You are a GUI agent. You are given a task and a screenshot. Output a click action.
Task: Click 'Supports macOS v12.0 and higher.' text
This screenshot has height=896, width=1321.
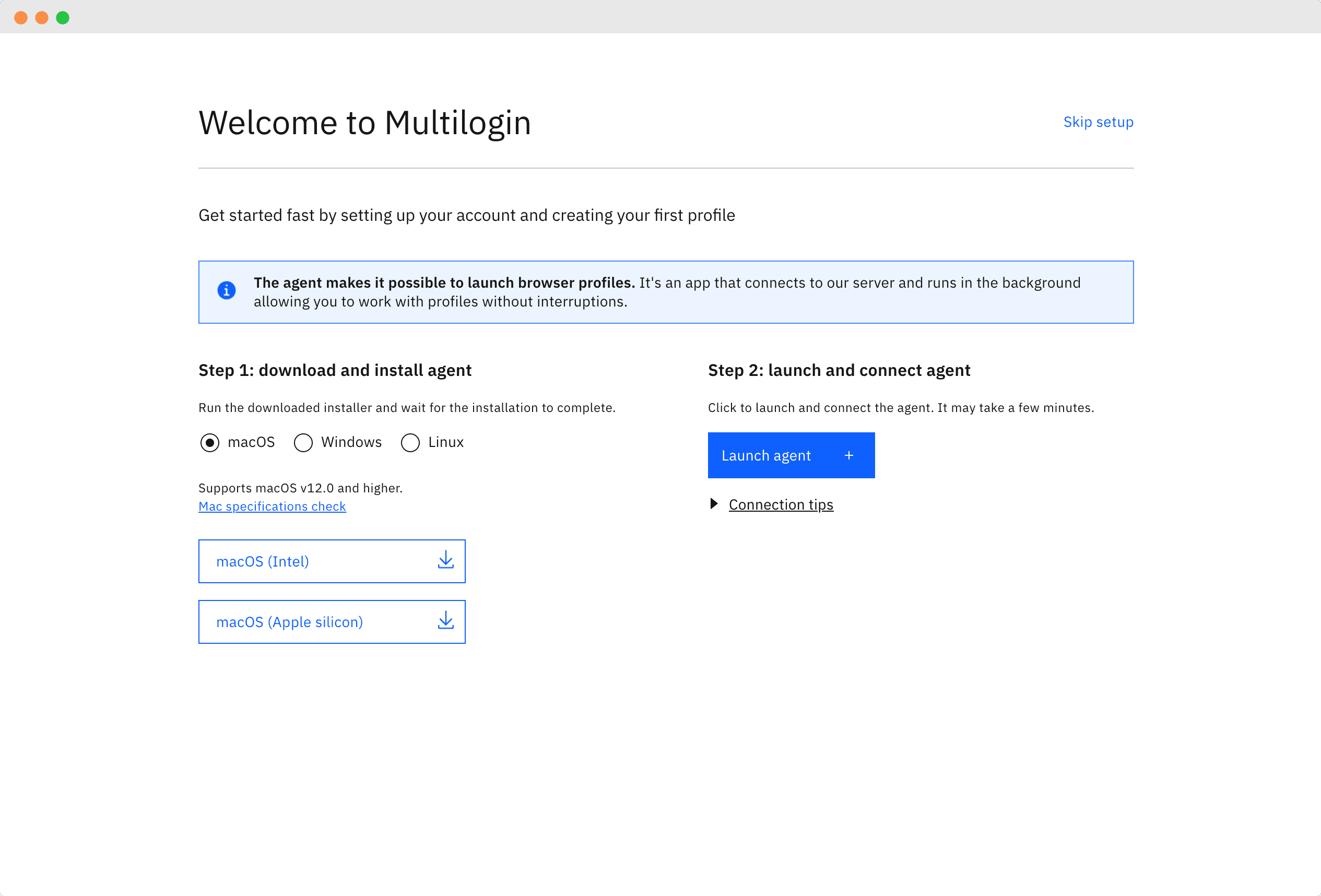[x=300, y=488]
